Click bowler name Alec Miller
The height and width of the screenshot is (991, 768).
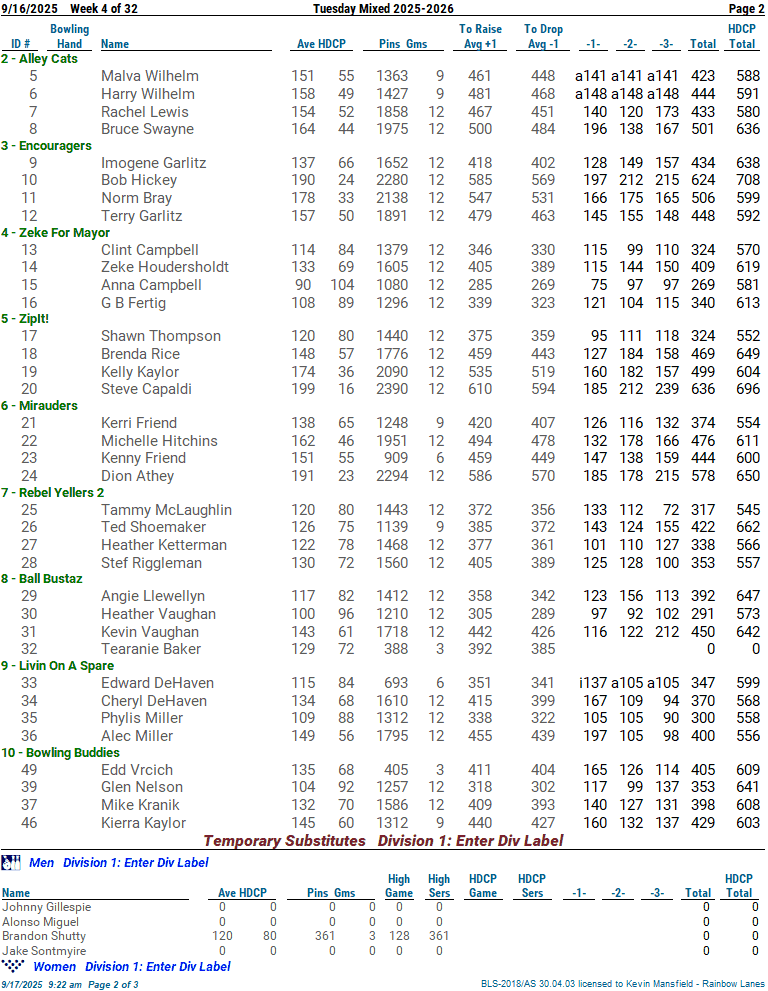(x=137, y=736)
